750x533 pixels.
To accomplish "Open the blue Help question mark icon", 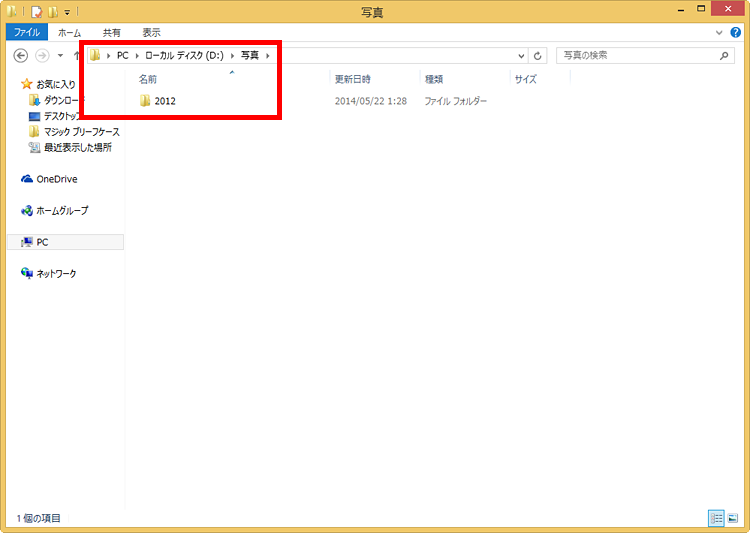I will coord(736,32).
